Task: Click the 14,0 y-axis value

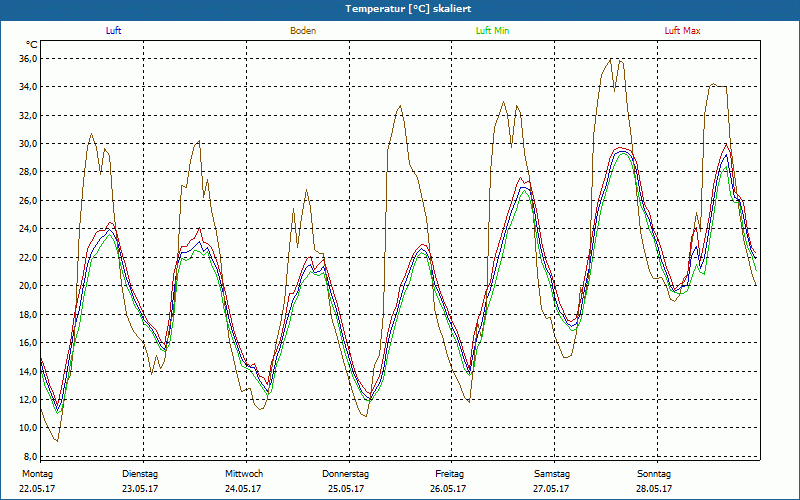Action: pyautogui.click(x=29, y=371)
